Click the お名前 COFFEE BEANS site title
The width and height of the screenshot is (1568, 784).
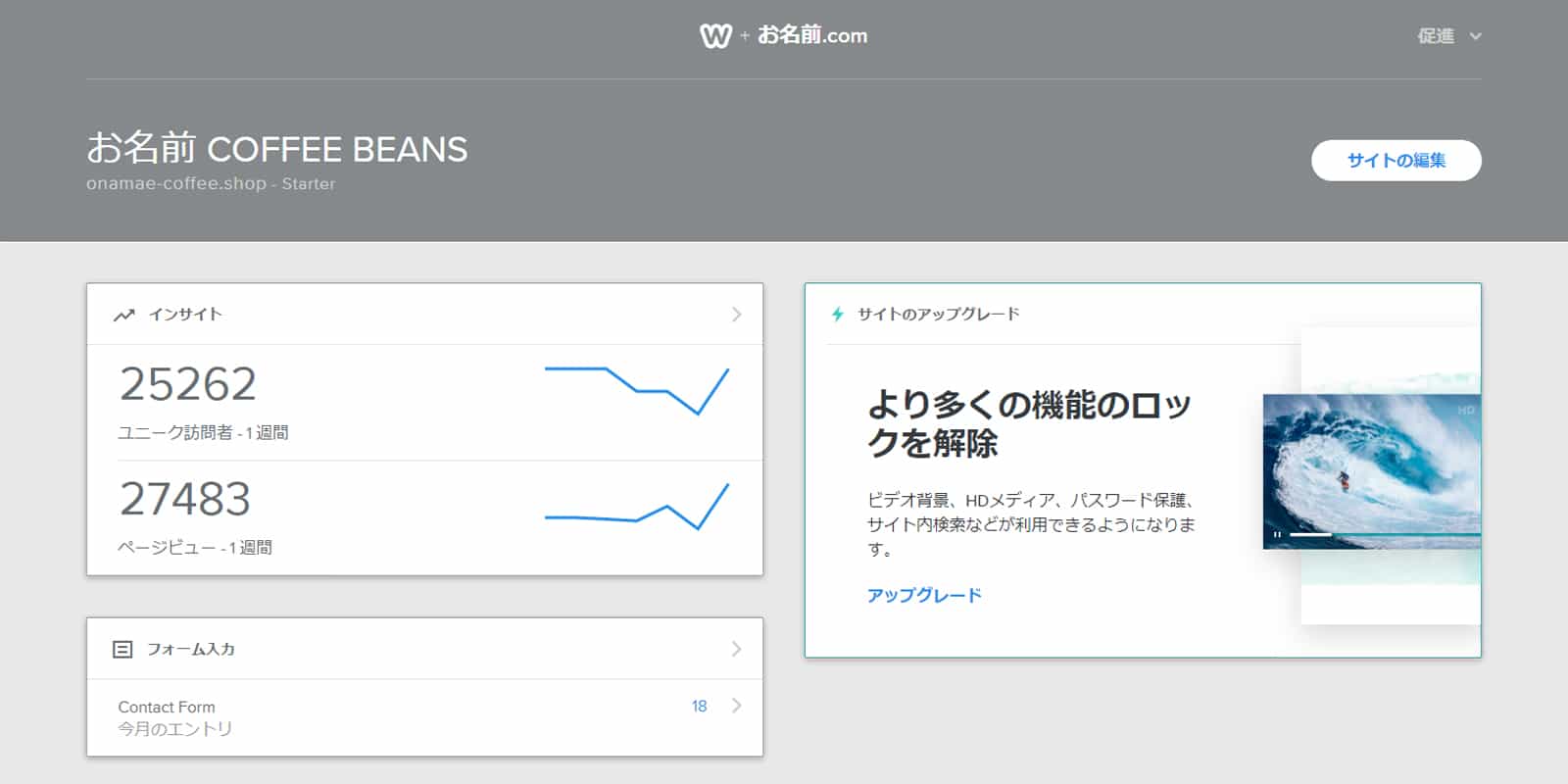coord(277,149)
